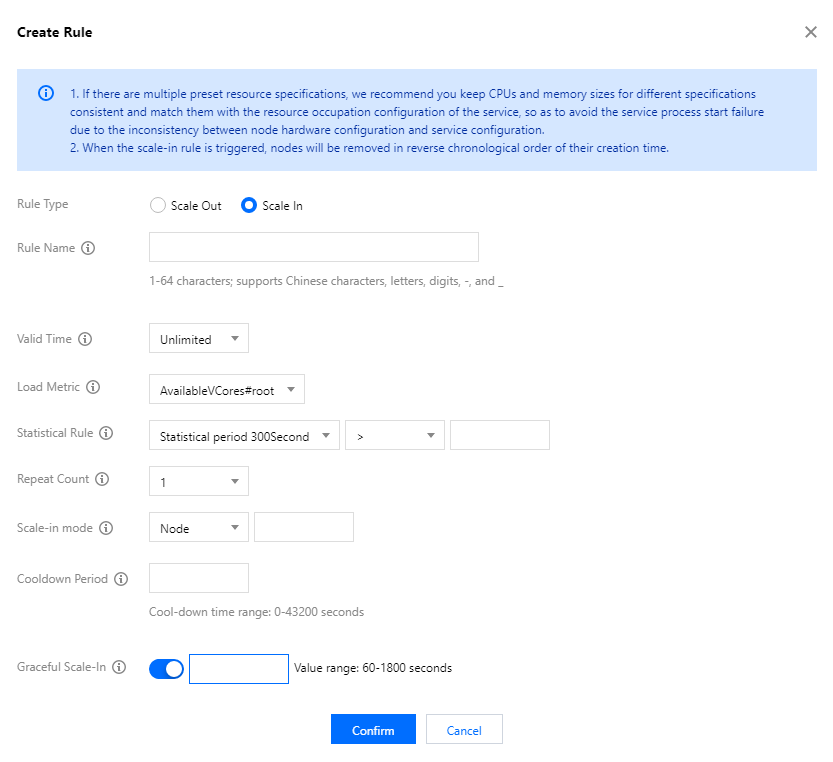833x762 pixels.
Task: Cancel the rule creation dialog
Action: click(464, 730)
